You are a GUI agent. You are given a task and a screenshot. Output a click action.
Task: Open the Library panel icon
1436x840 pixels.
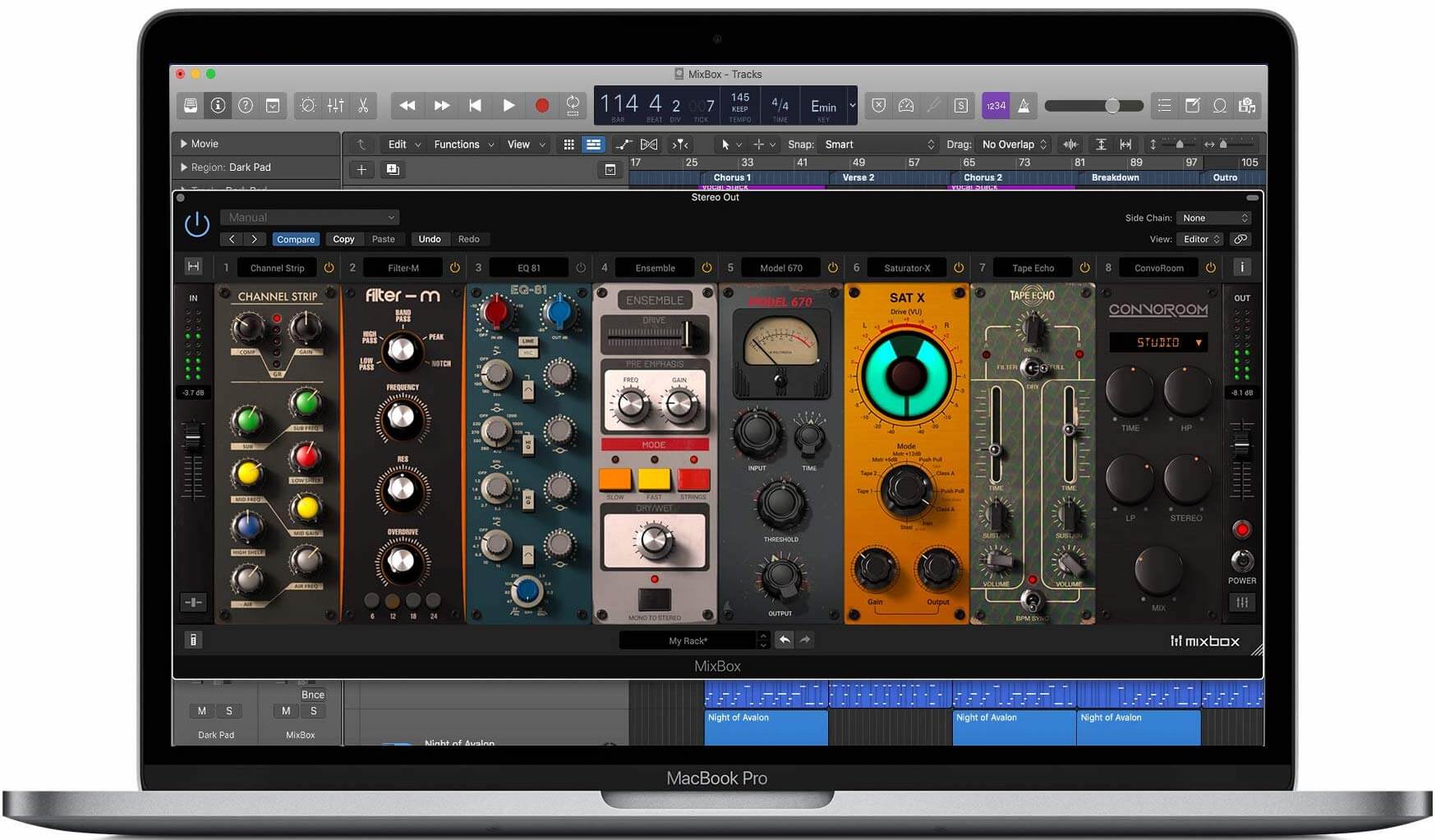191,105
